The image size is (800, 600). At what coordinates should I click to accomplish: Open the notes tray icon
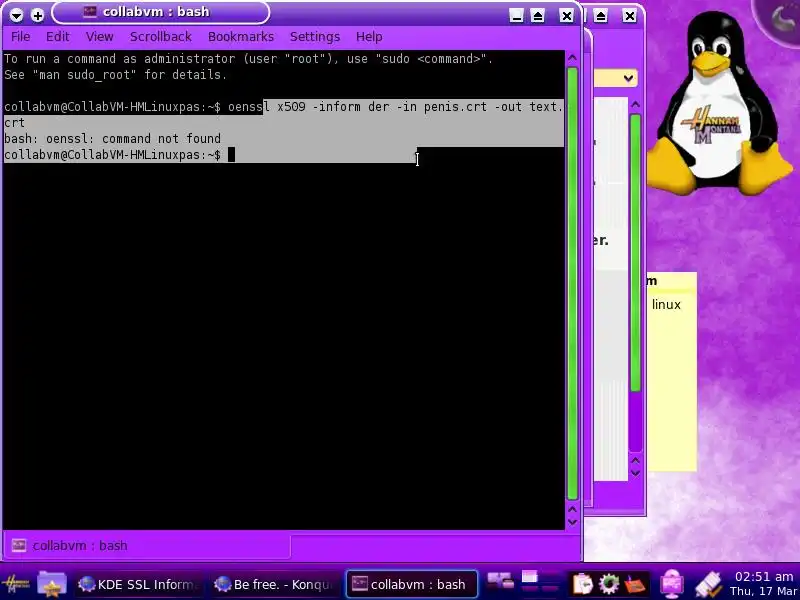635,584
